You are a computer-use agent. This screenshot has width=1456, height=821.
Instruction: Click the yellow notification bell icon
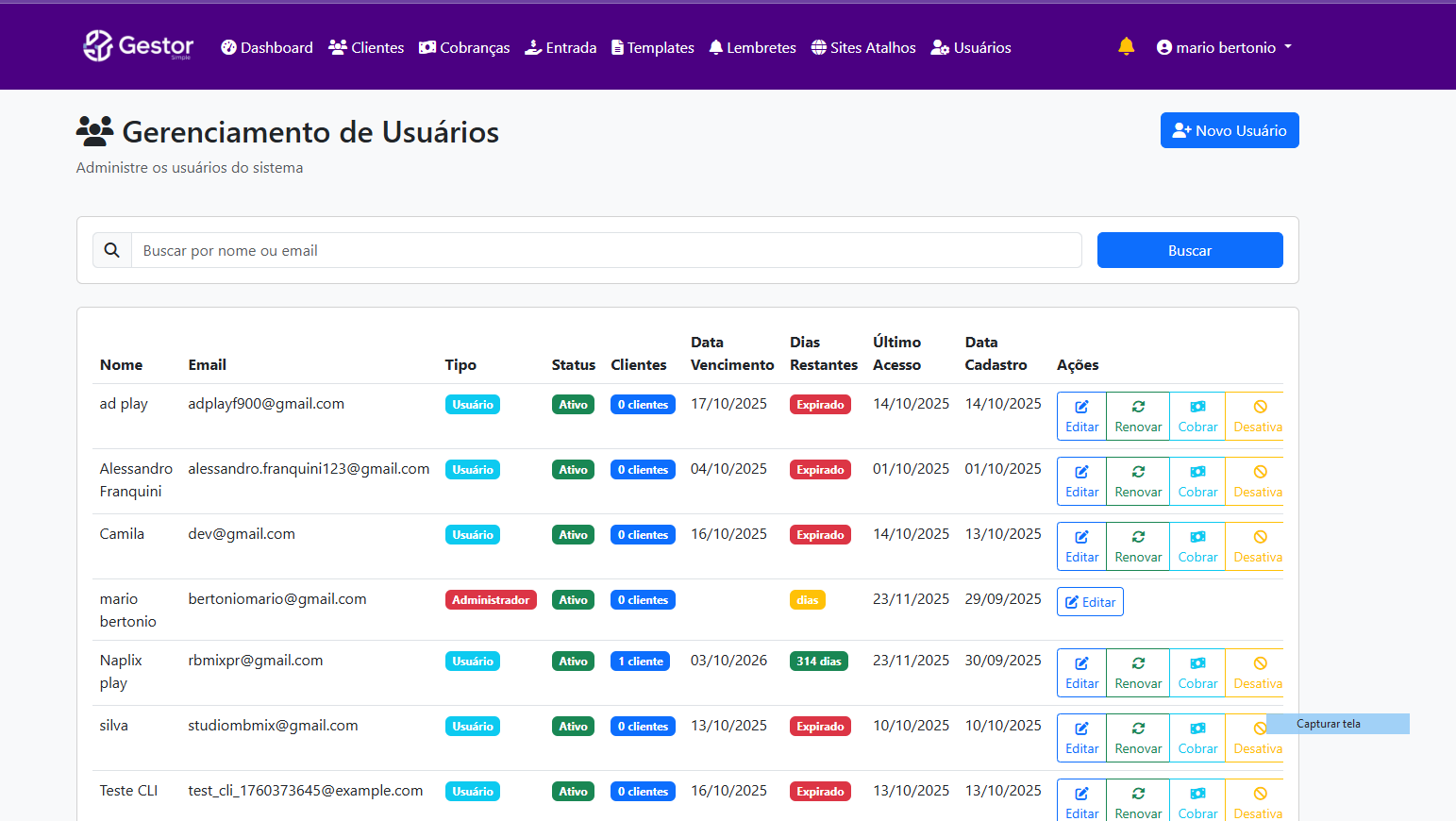1126,46
